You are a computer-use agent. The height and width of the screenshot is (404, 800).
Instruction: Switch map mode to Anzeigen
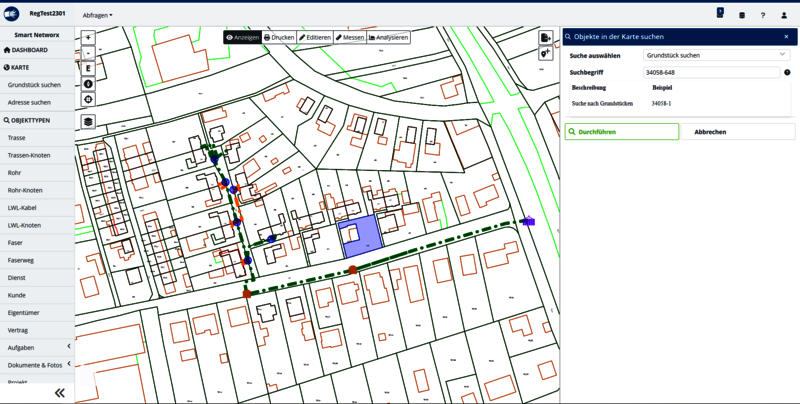pyautogui.click(x=243, y=37)
